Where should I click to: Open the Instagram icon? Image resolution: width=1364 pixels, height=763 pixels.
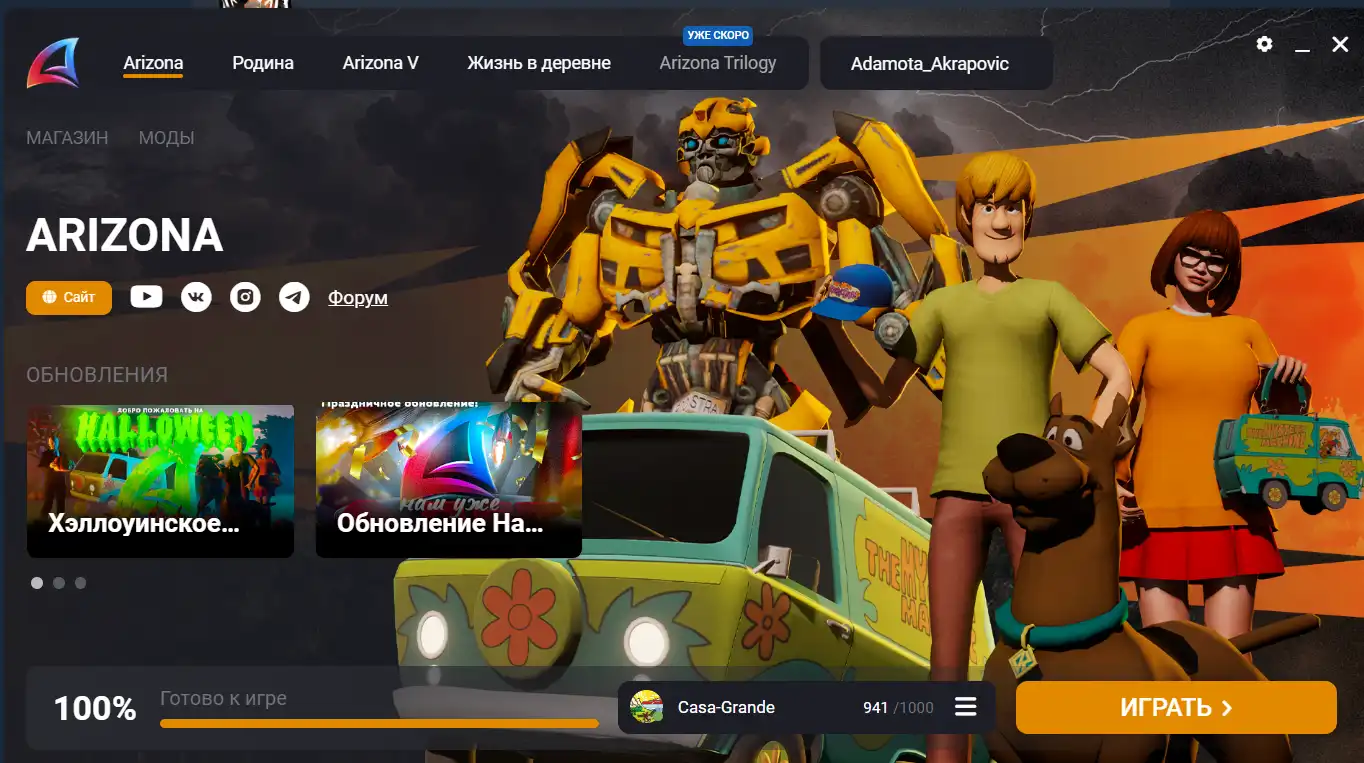[x=245, y=297]
